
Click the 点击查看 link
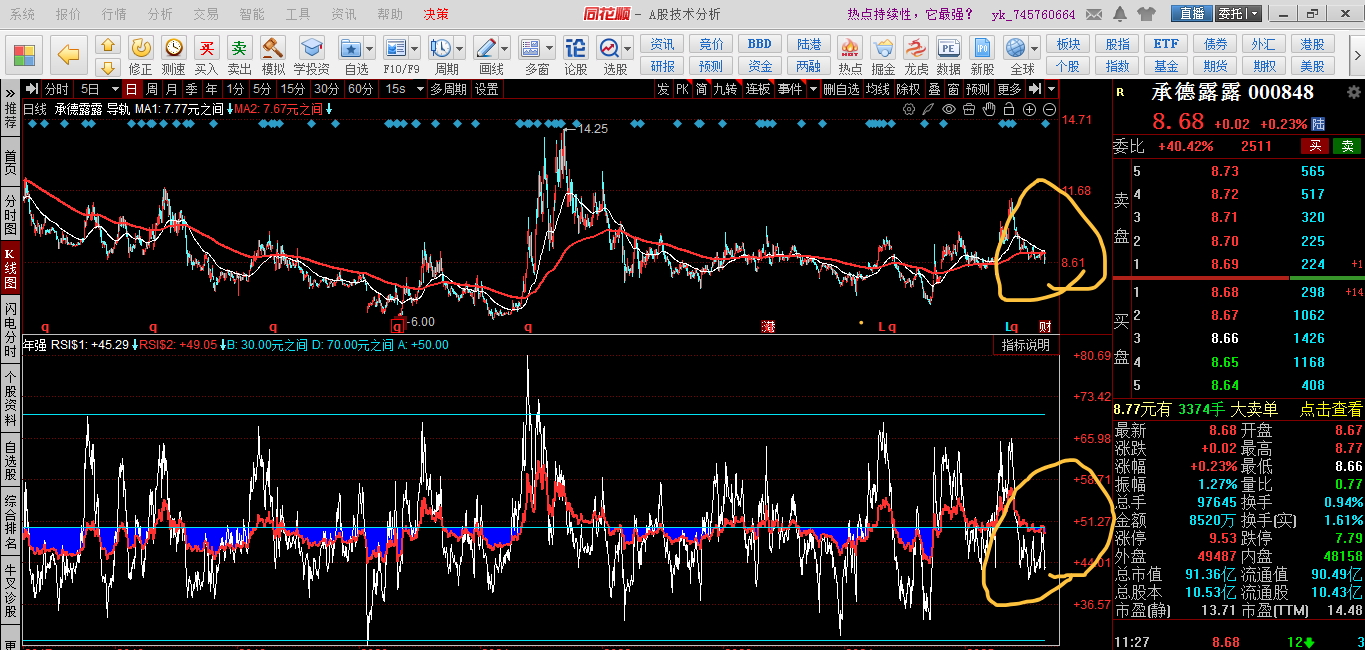point(1330,409)
